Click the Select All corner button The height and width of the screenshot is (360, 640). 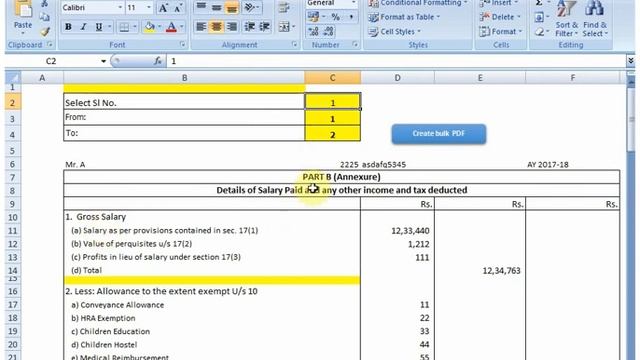click(13, 78)
